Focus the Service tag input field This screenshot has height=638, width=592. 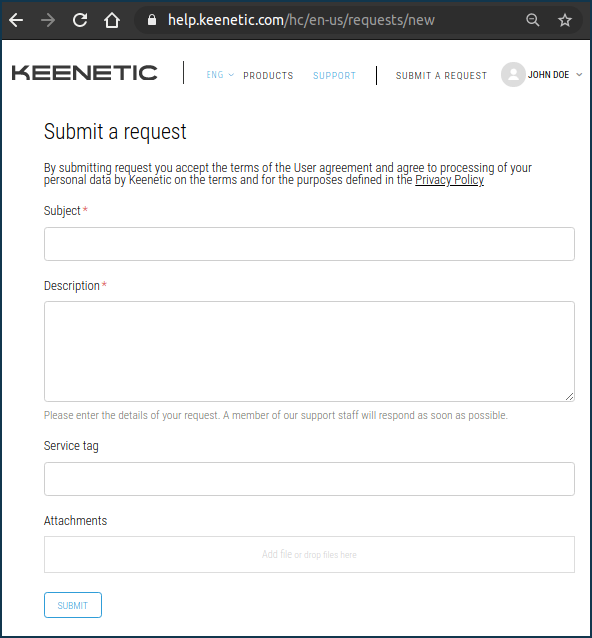coord(309,479)
